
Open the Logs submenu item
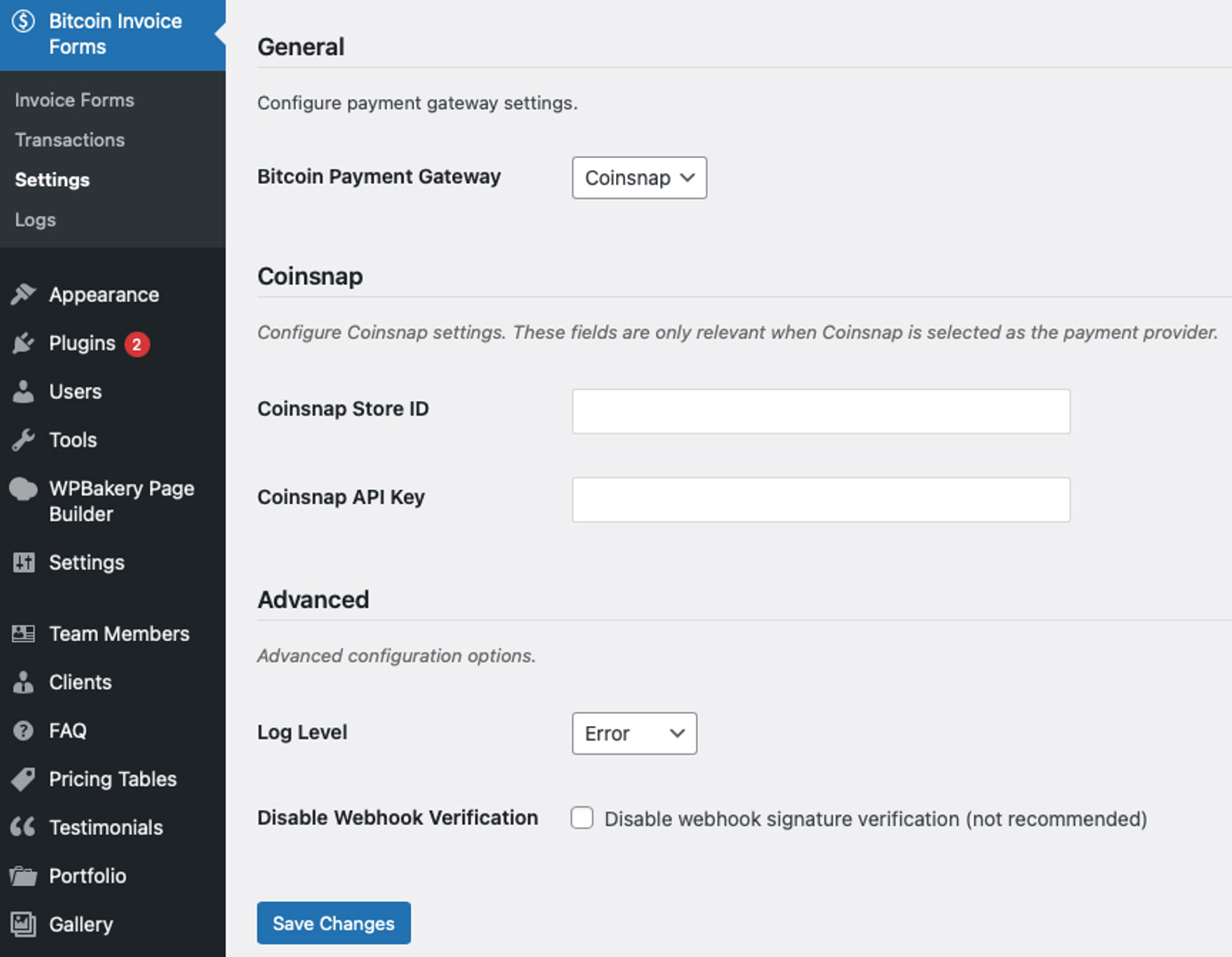(x=35, y=219)
